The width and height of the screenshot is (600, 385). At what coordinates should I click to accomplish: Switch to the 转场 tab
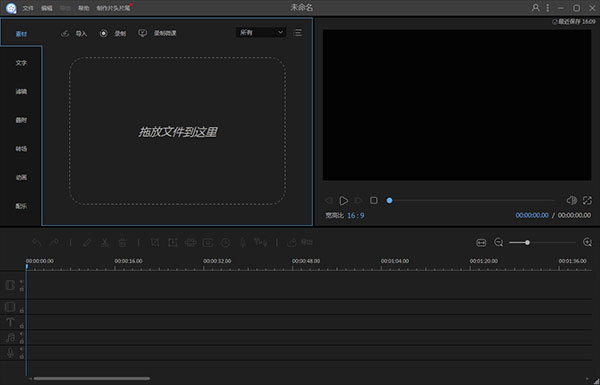(21, 149)
